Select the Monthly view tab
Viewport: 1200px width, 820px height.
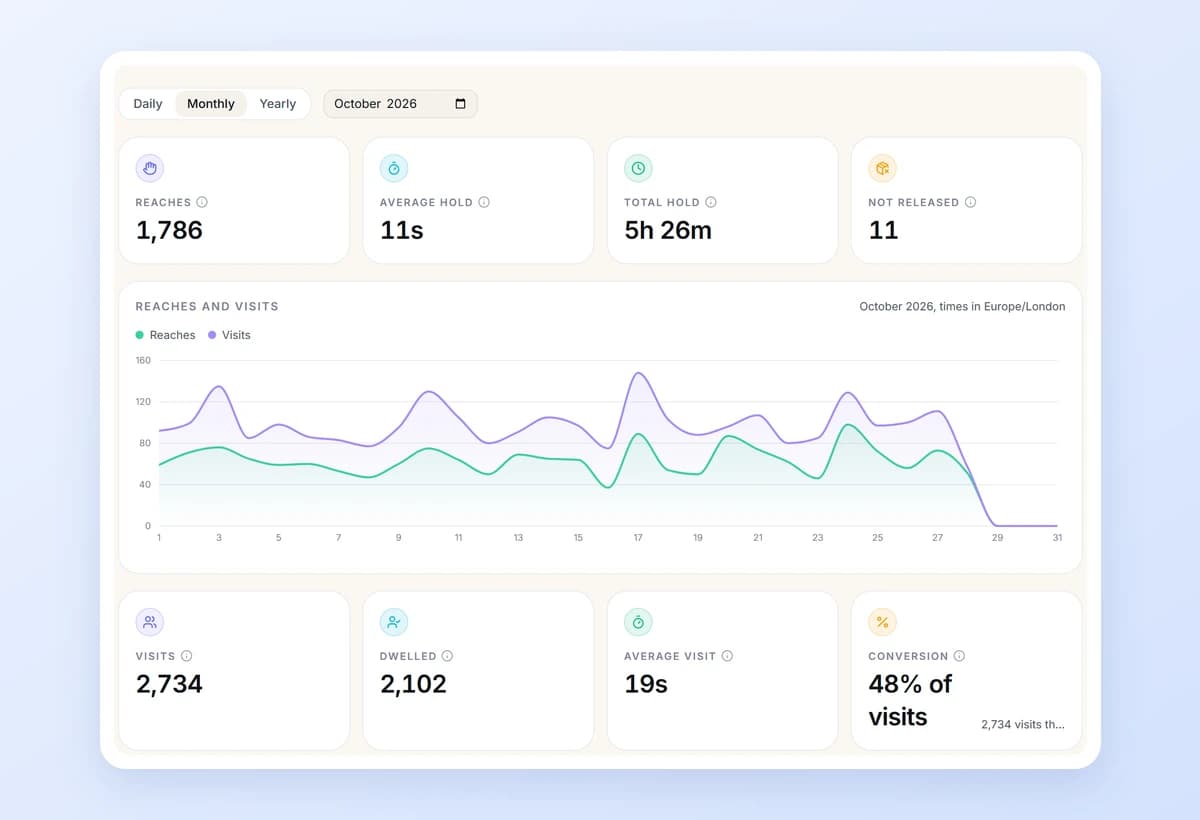[x=211, y=104]
